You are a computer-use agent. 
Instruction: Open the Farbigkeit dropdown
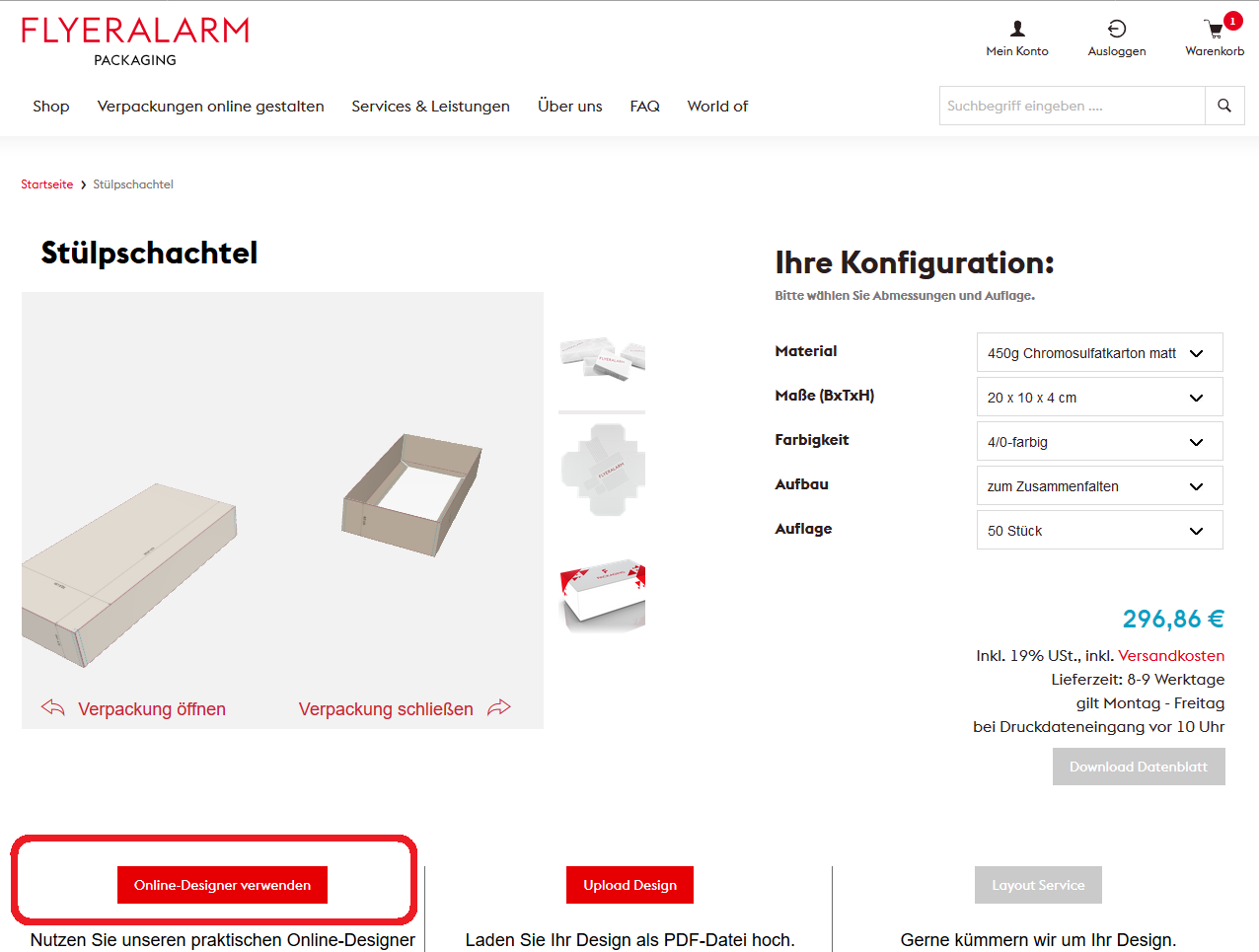click(x=1100, y=441)
